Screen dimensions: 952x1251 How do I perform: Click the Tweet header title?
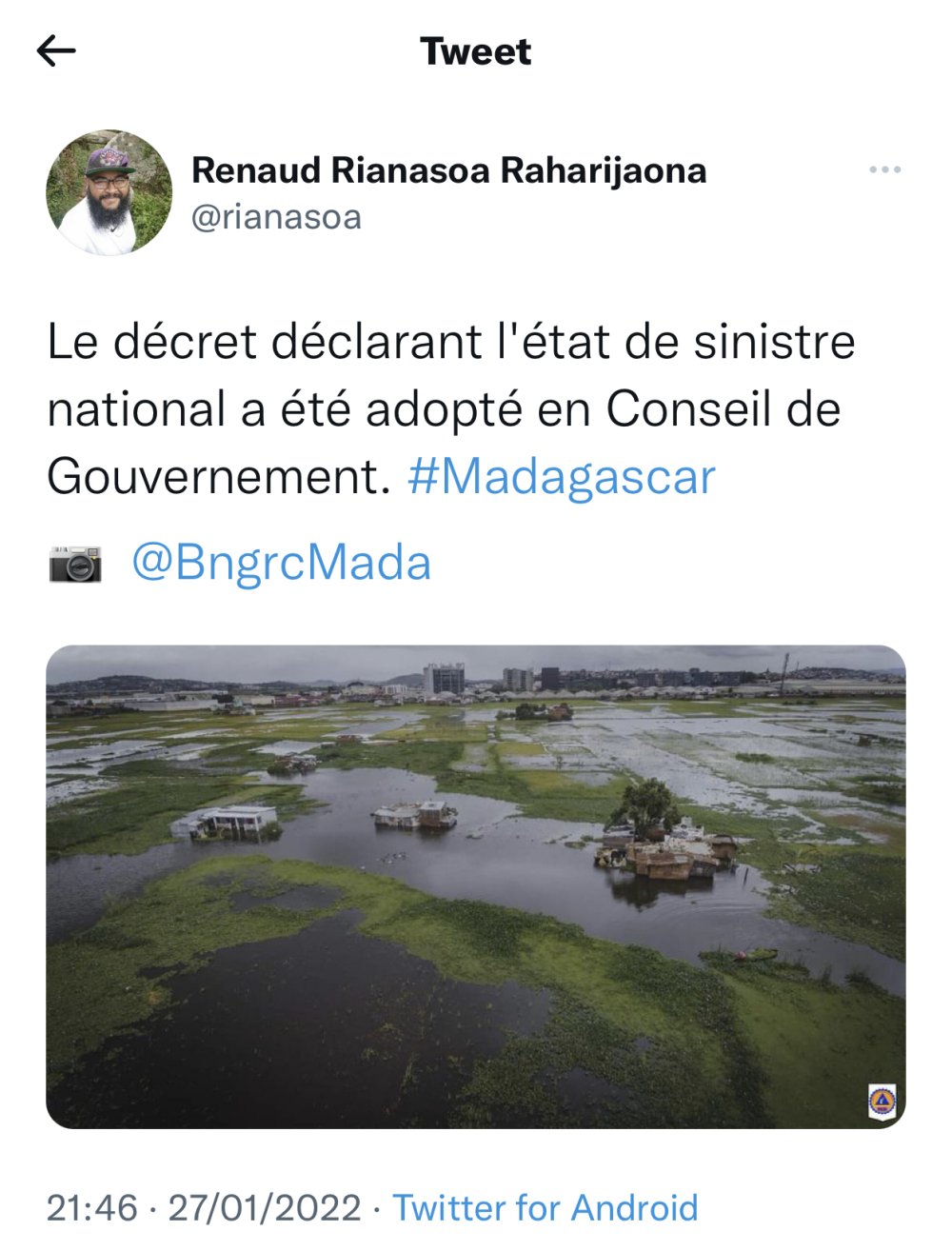[476, 51]
